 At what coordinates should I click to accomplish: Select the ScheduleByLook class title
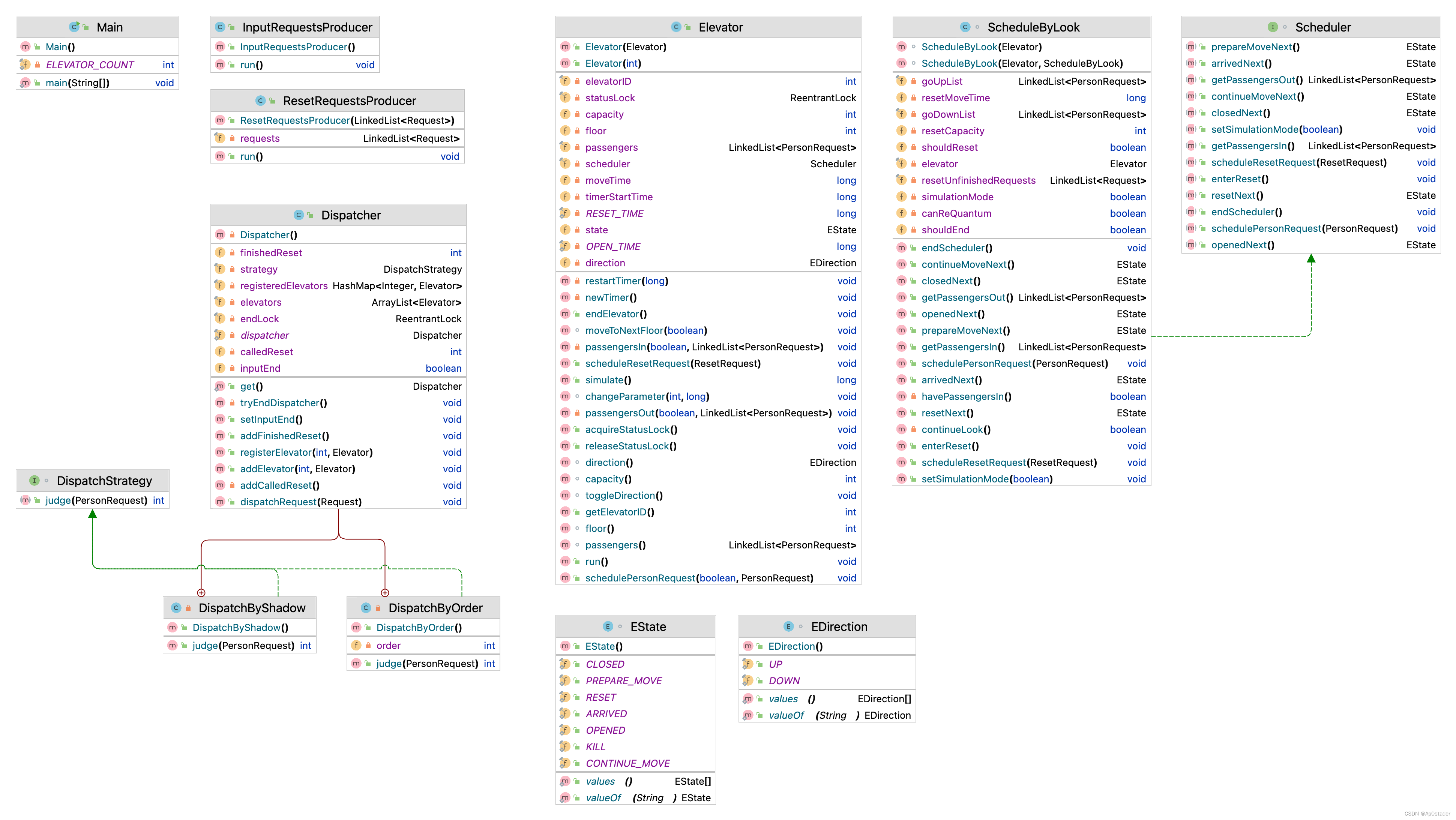coord(1033,27)
